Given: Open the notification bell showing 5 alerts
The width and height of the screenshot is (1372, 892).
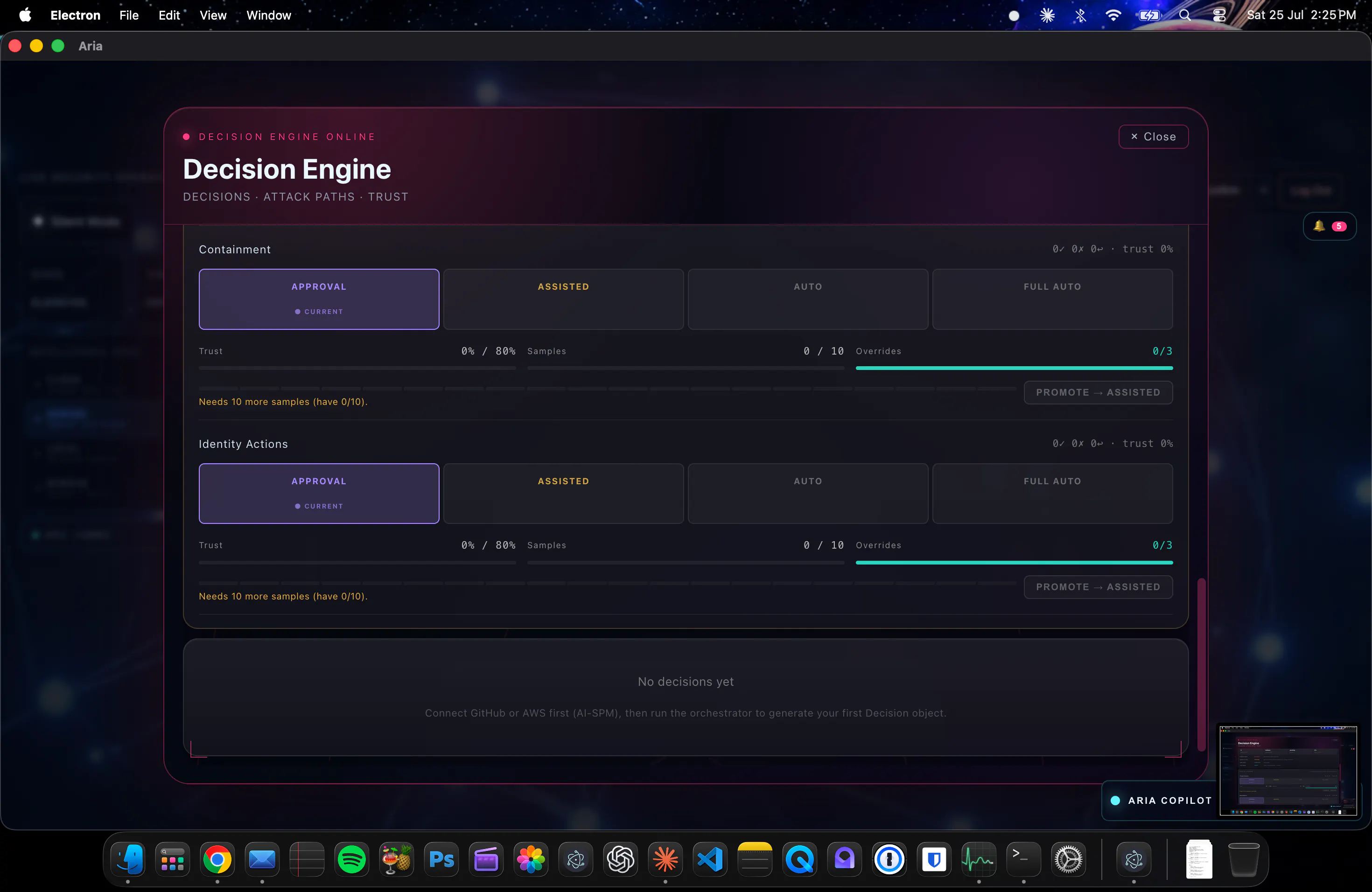Looking at the screenshot, I should [x=1330, y=226].
